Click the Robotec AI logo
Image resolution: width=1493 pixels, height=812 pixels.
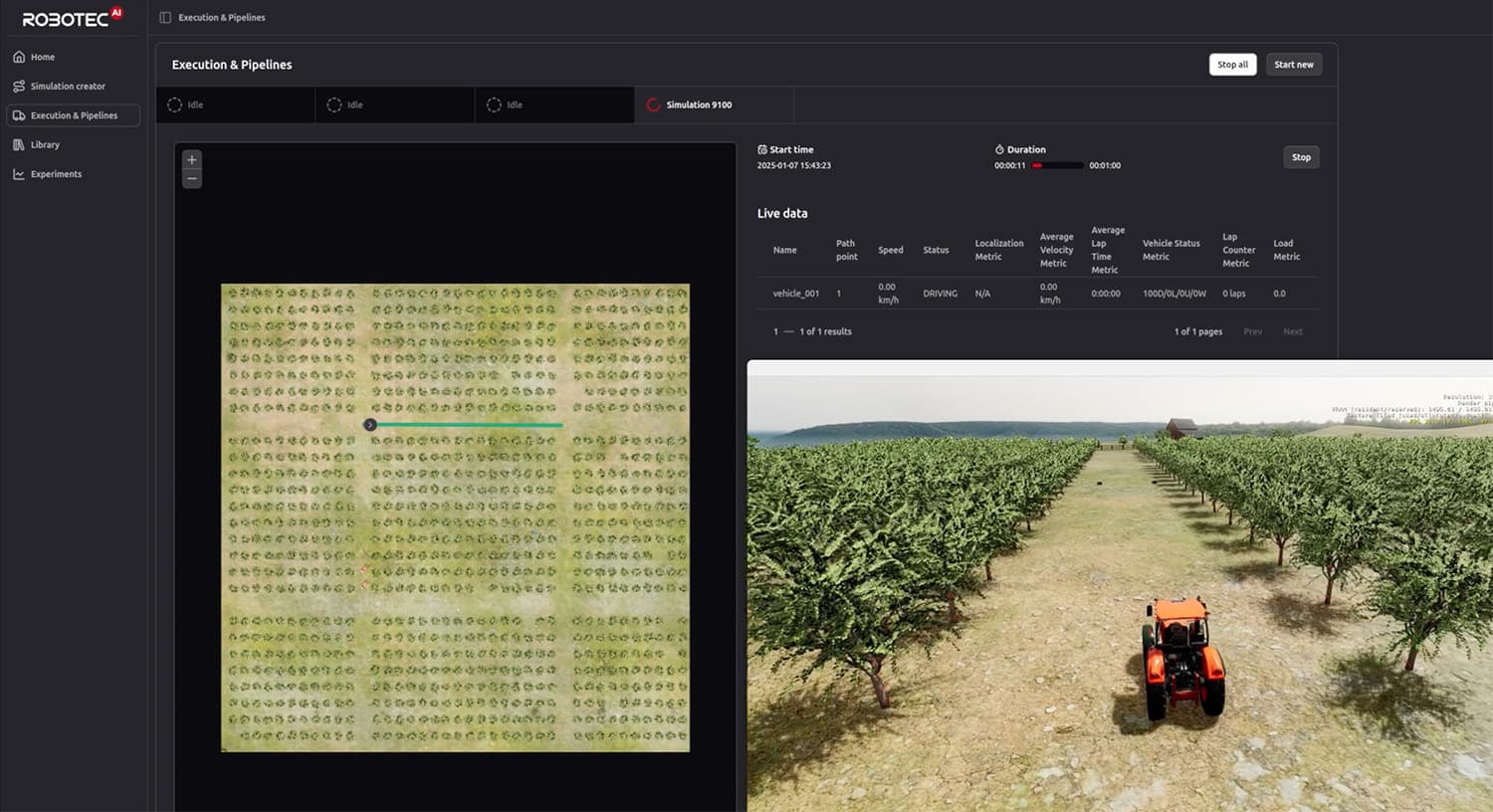coord(72,18)
